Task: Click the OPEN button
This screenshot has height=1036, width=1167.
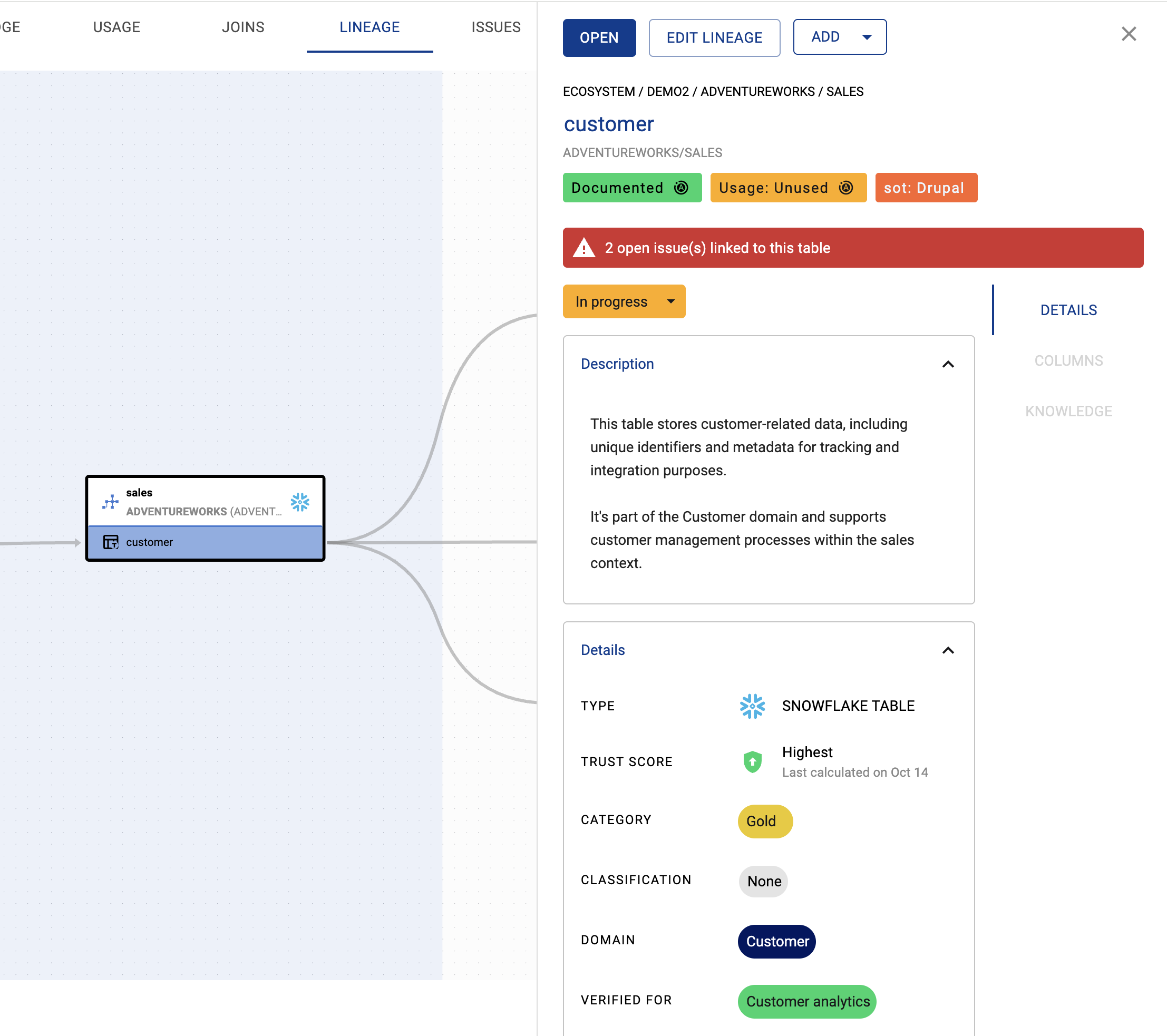Action: coord(599,37)
